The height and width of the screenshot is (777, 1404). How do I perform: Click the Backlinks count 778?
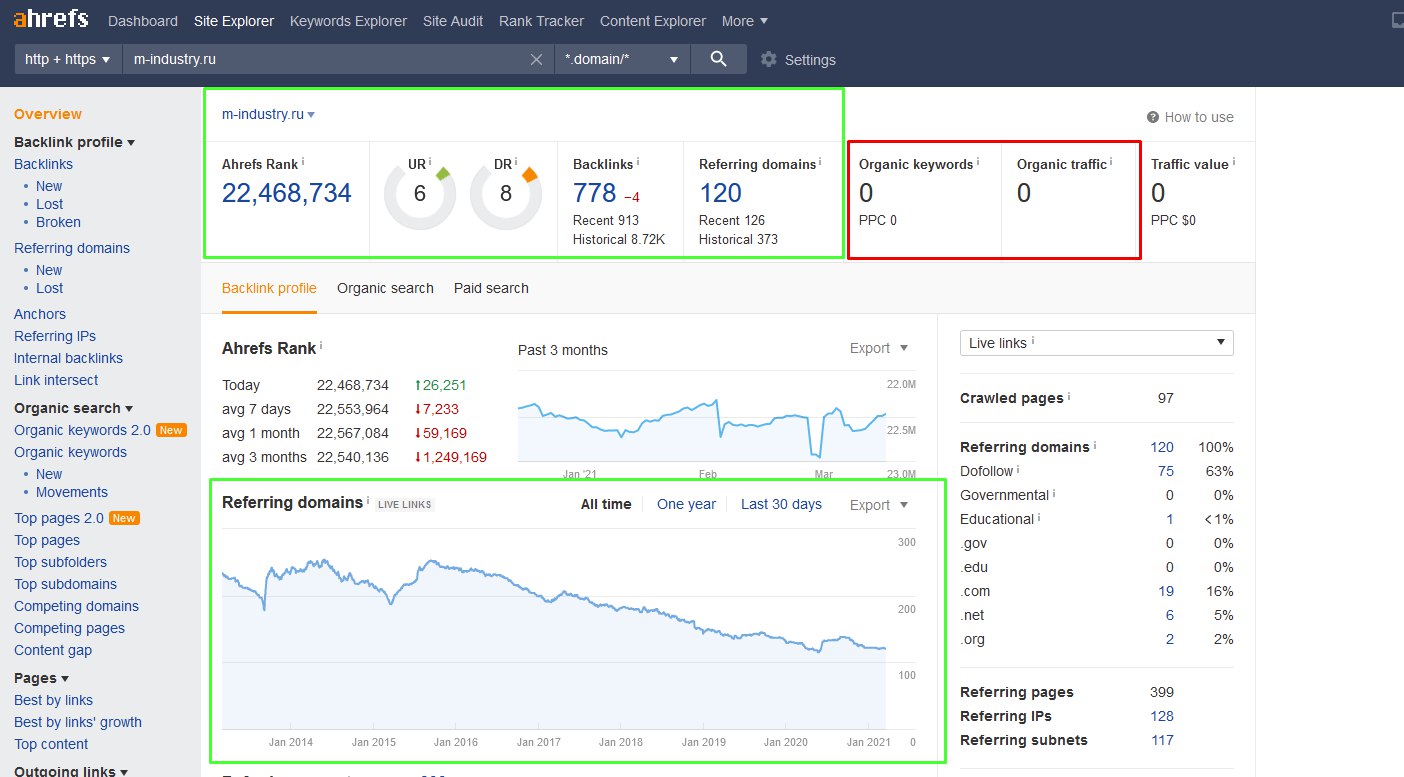coord(594,193)
